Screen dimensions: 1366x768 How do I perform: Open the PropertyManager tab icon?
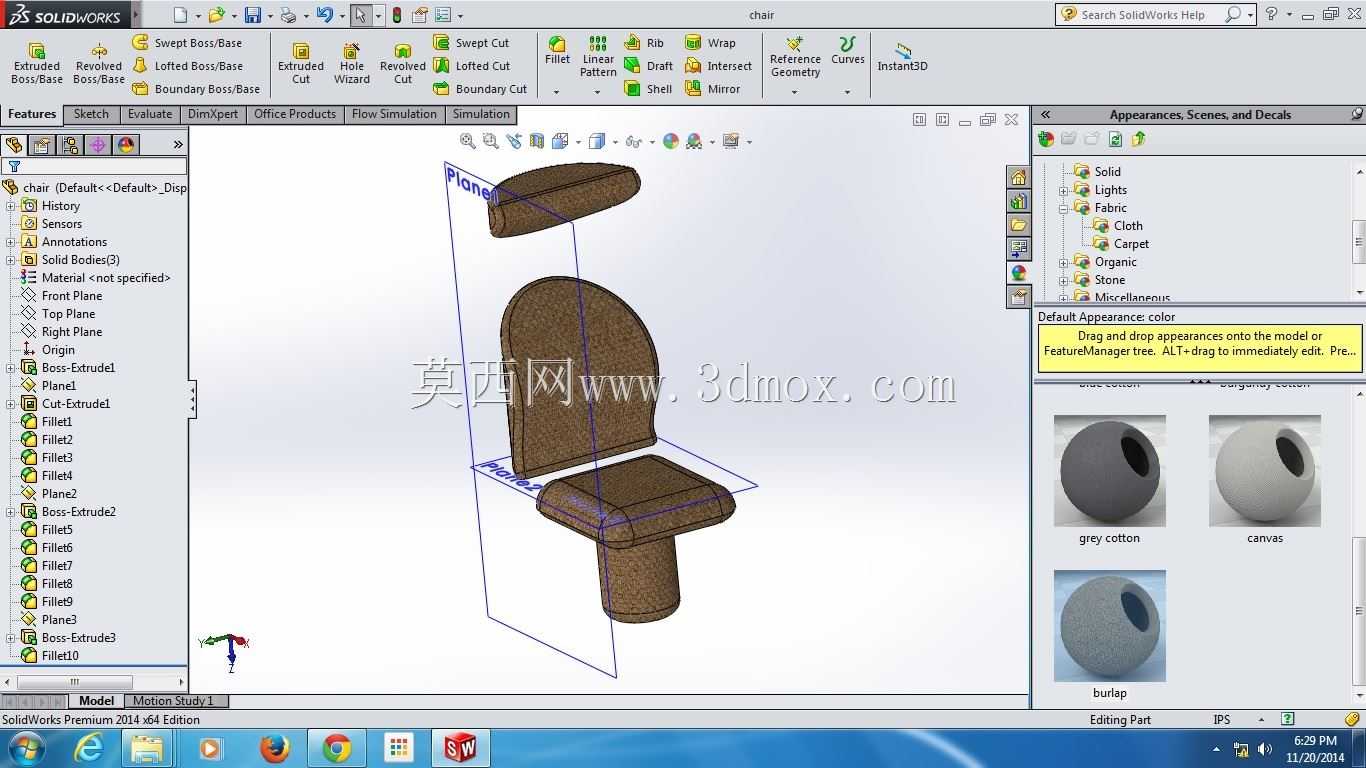tap(42, 145)
